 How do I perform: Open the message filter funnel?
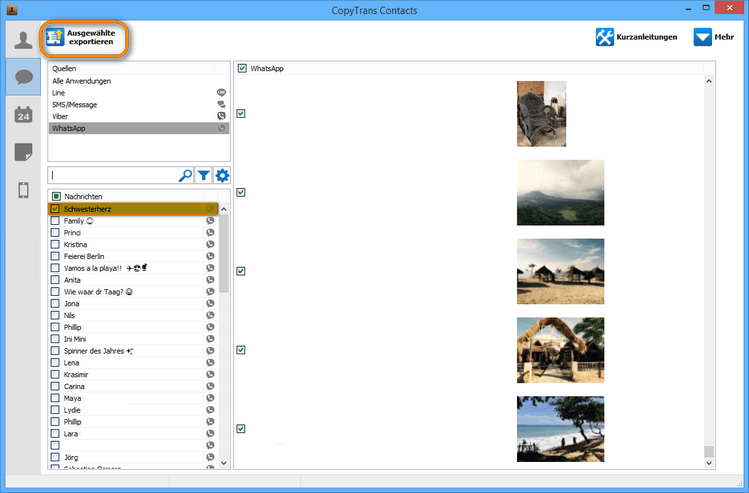point(203,176)
